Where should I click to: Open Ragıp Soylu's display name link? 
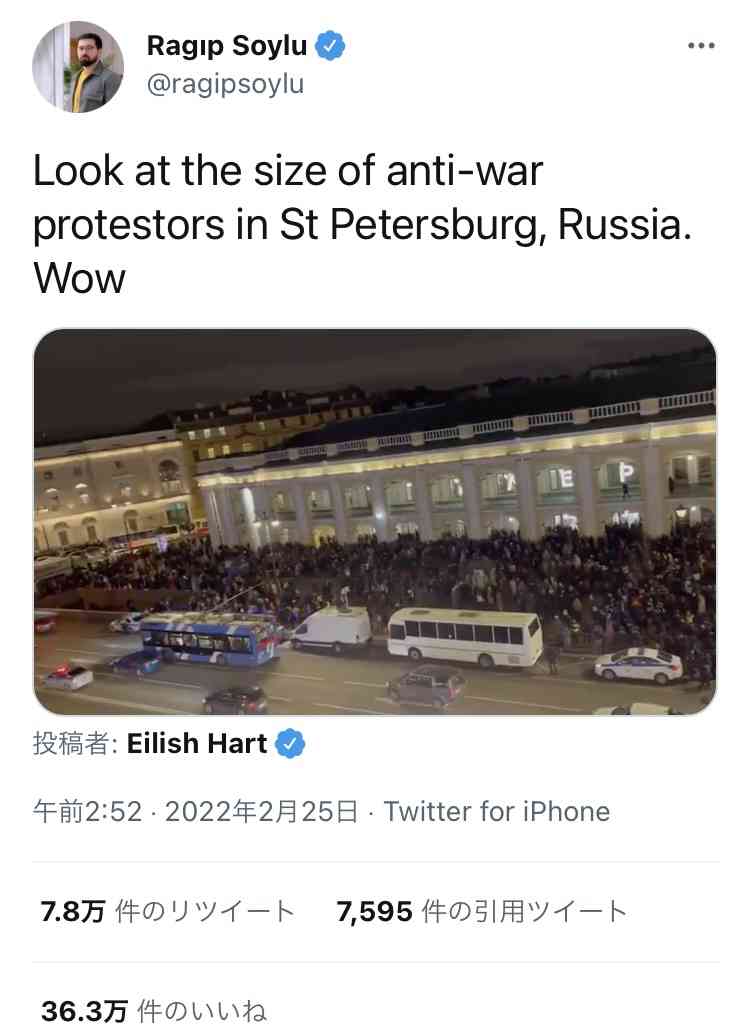pyautogui.click(x=227, y=46)
